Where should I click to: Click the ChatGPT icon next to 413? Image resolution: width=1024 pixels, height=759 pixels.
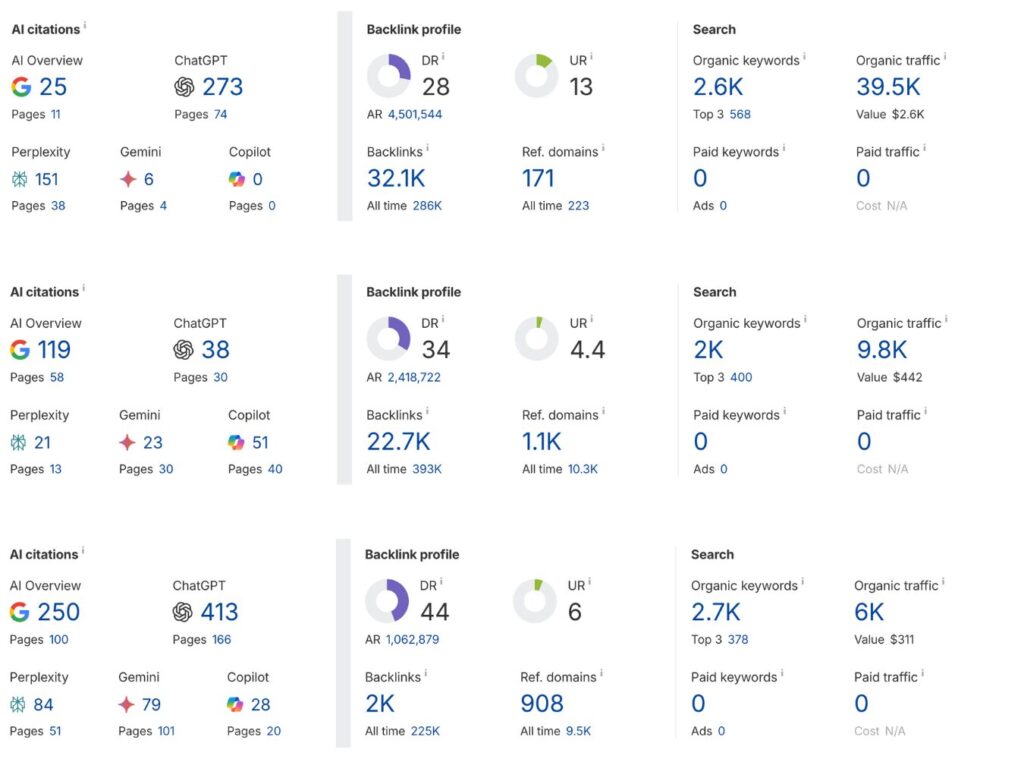tap(182, 612)
